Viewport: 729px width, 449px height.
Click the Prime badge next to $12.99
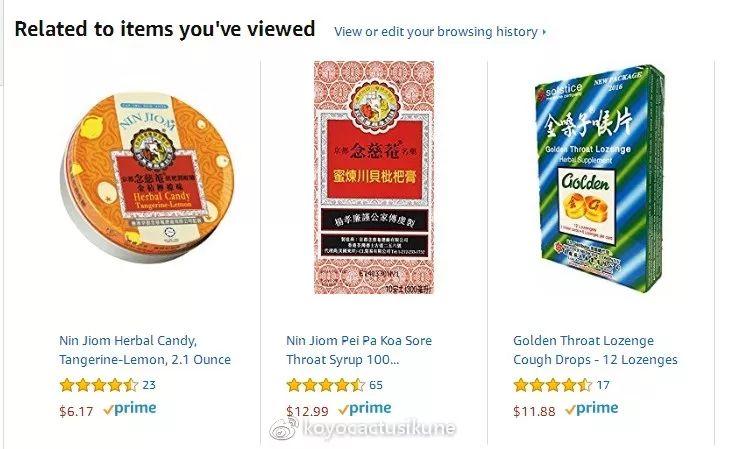point(364,409)
